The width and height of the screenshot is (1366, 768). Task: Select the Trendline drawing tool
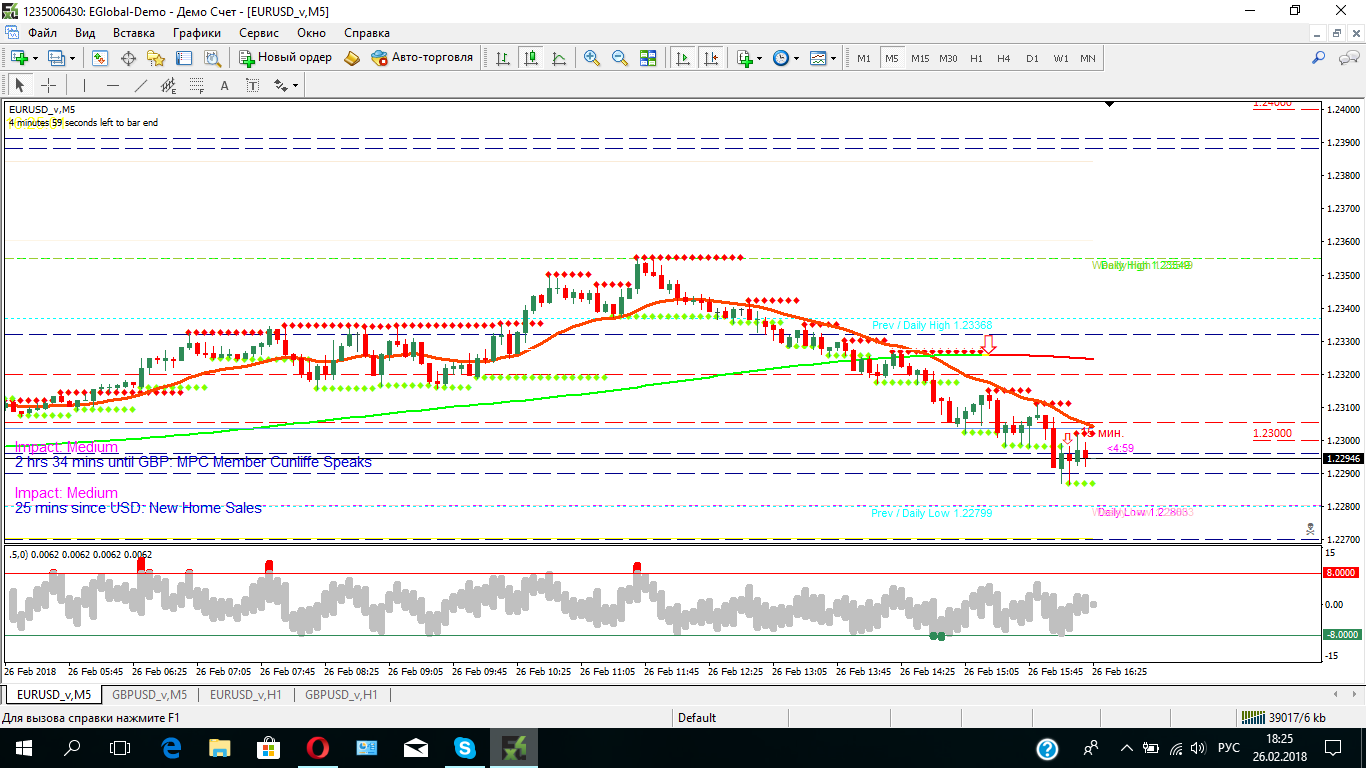(141, 85)
